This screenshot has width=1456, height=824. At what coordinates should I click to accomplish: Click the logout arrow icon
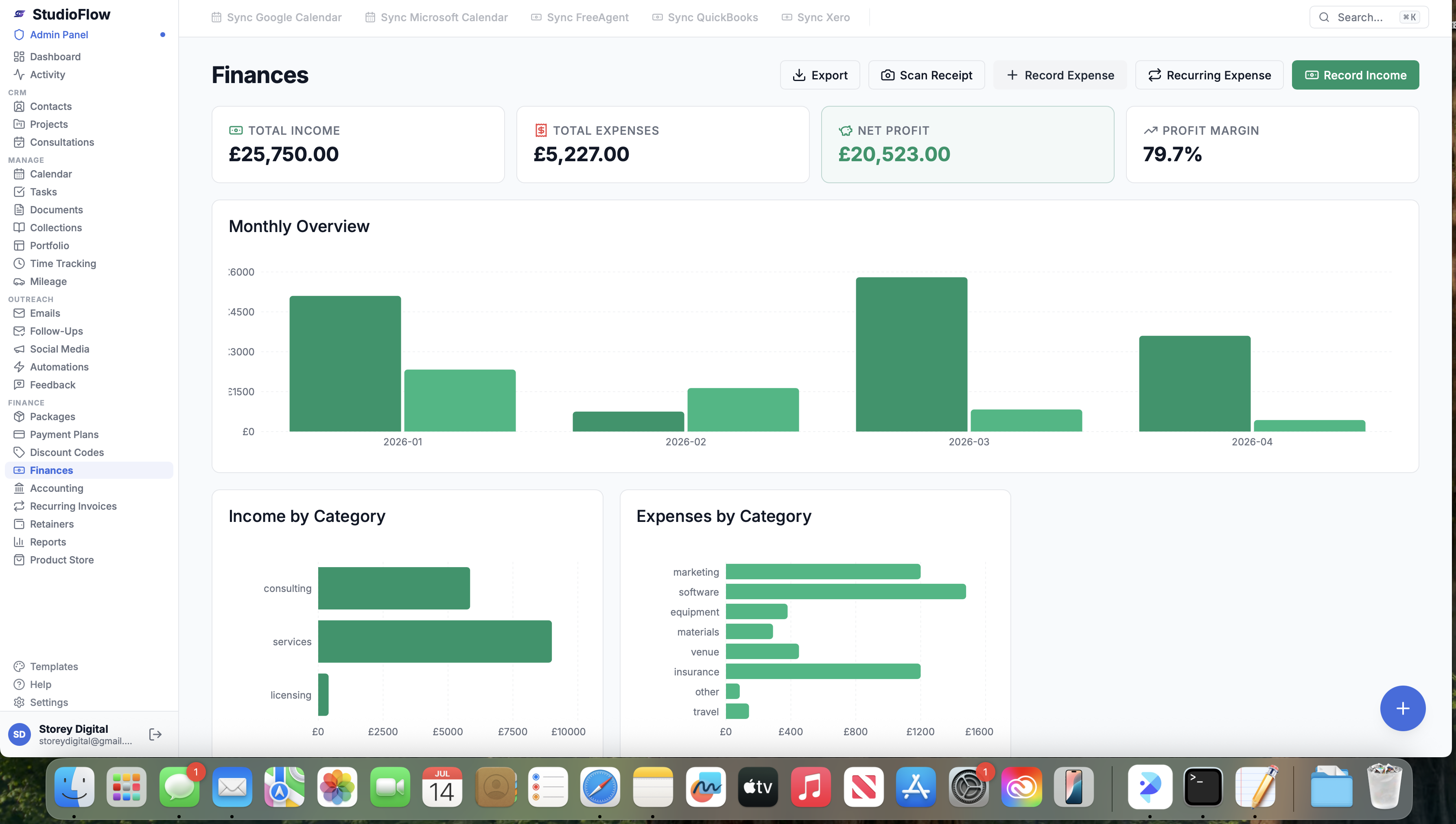pos(155,734)
